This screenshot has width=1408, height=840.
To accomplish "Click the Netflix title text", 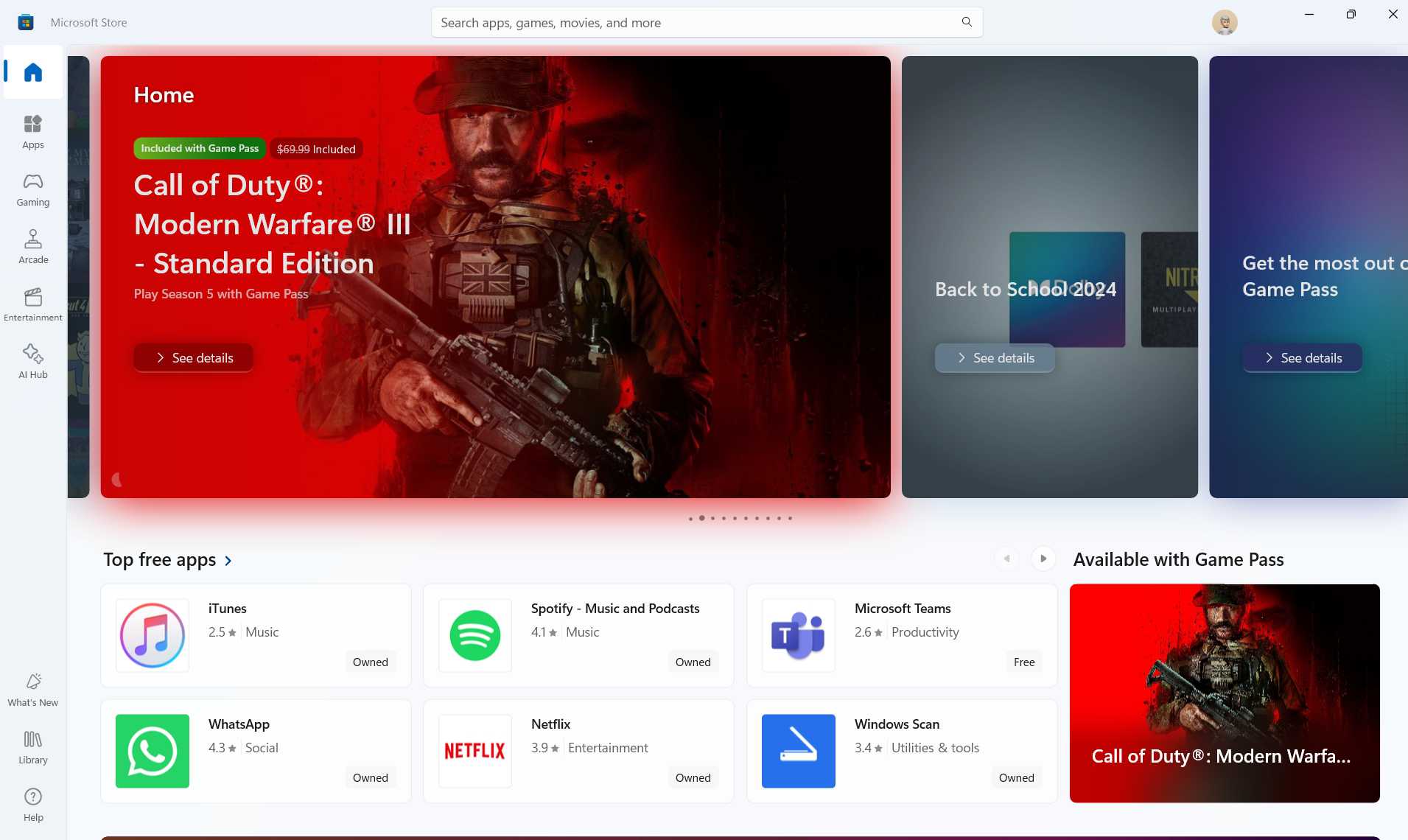I will point(550,724).
